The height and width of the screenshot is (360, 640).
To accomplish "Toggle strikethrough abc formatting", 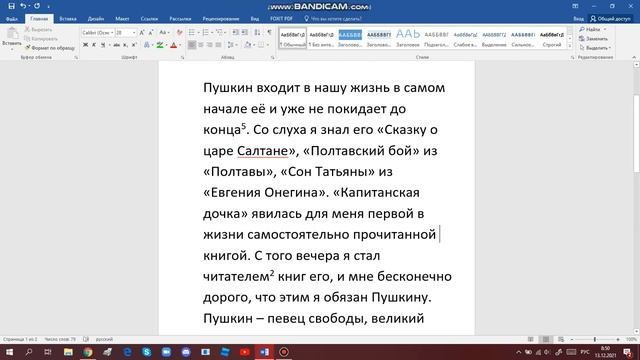I will 116,45.
